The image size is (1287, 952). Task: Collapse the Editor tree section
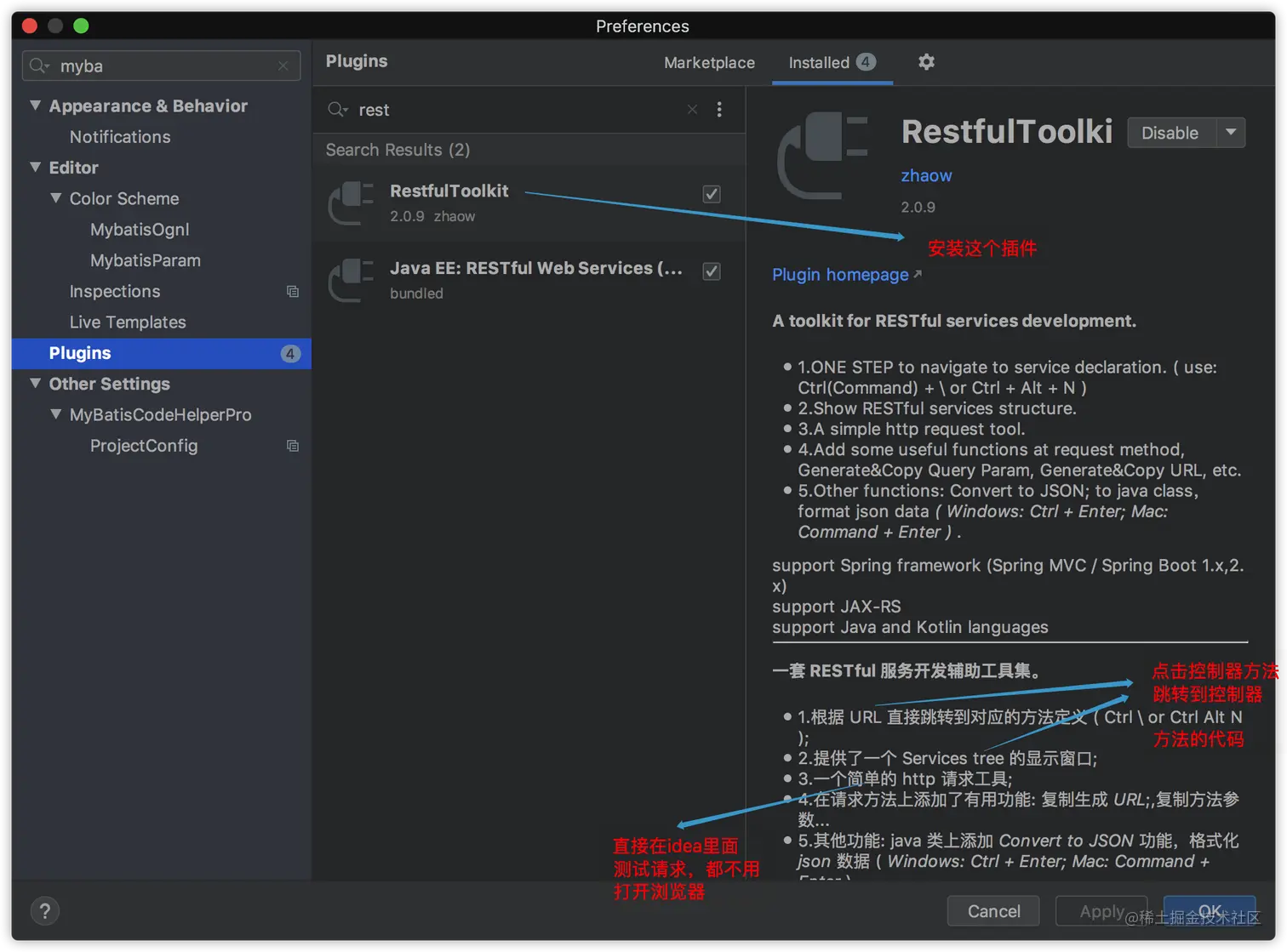tap(36, 168)
